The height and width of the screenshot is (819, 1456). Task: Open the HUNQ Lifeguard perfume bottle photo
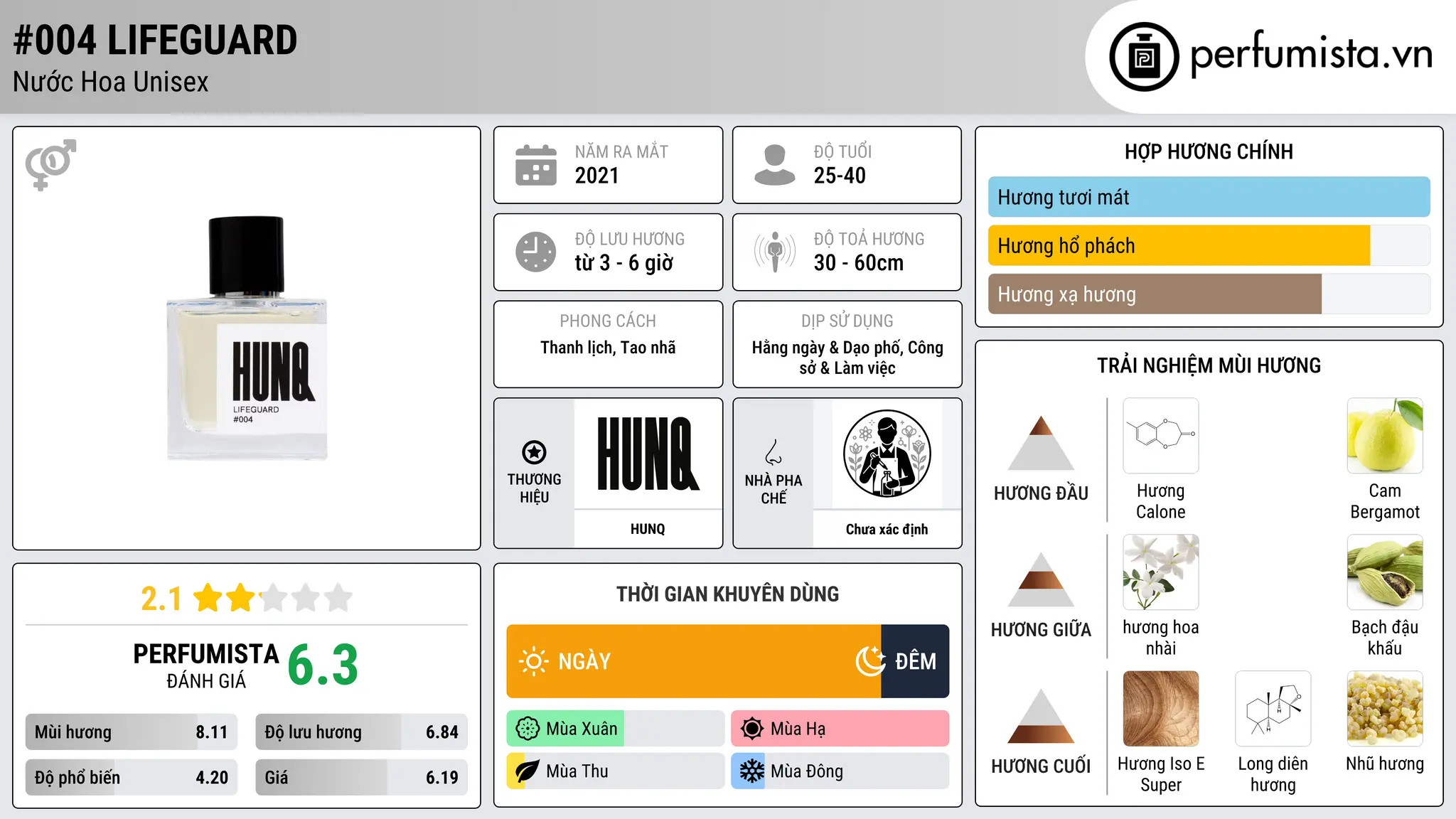point(247,338)
